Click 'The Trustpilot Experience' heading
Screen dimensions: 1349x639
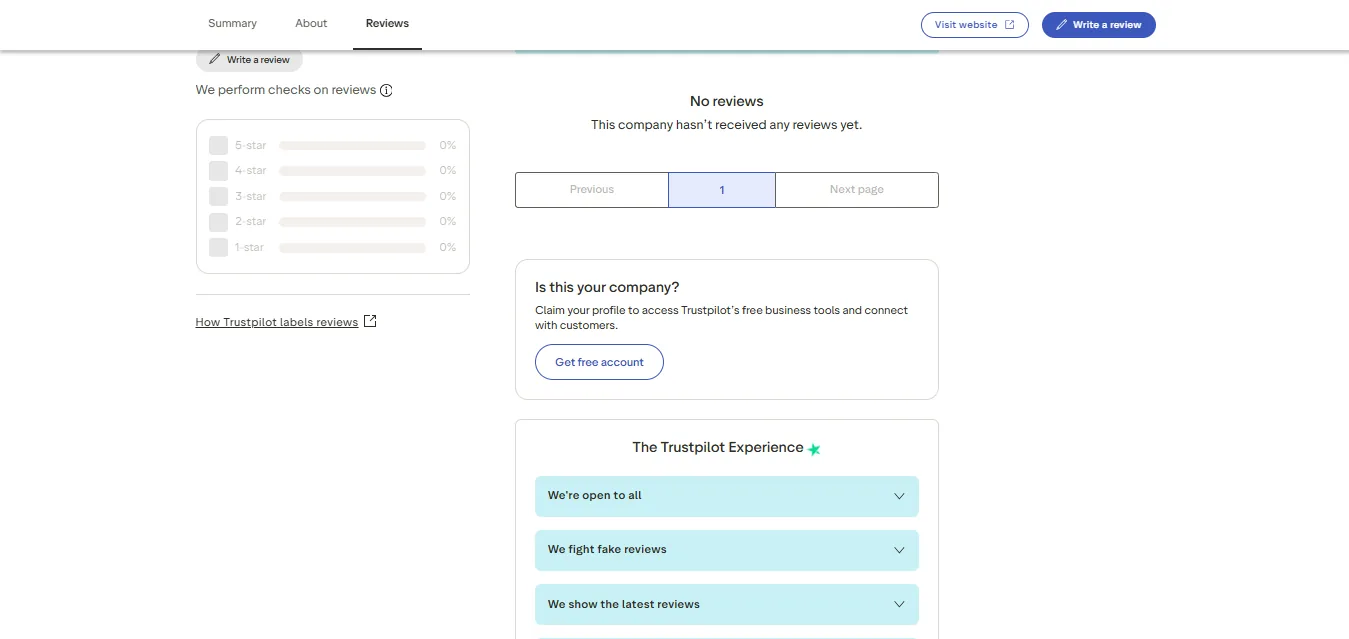(718, 447)
